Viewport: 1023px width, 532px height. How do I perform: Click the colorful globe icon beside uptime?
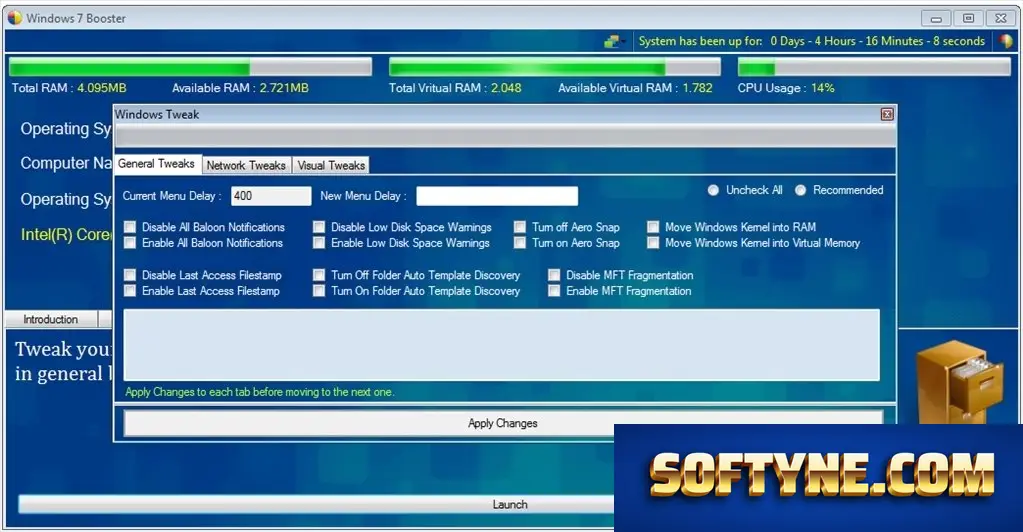[x=1005, y=41]
